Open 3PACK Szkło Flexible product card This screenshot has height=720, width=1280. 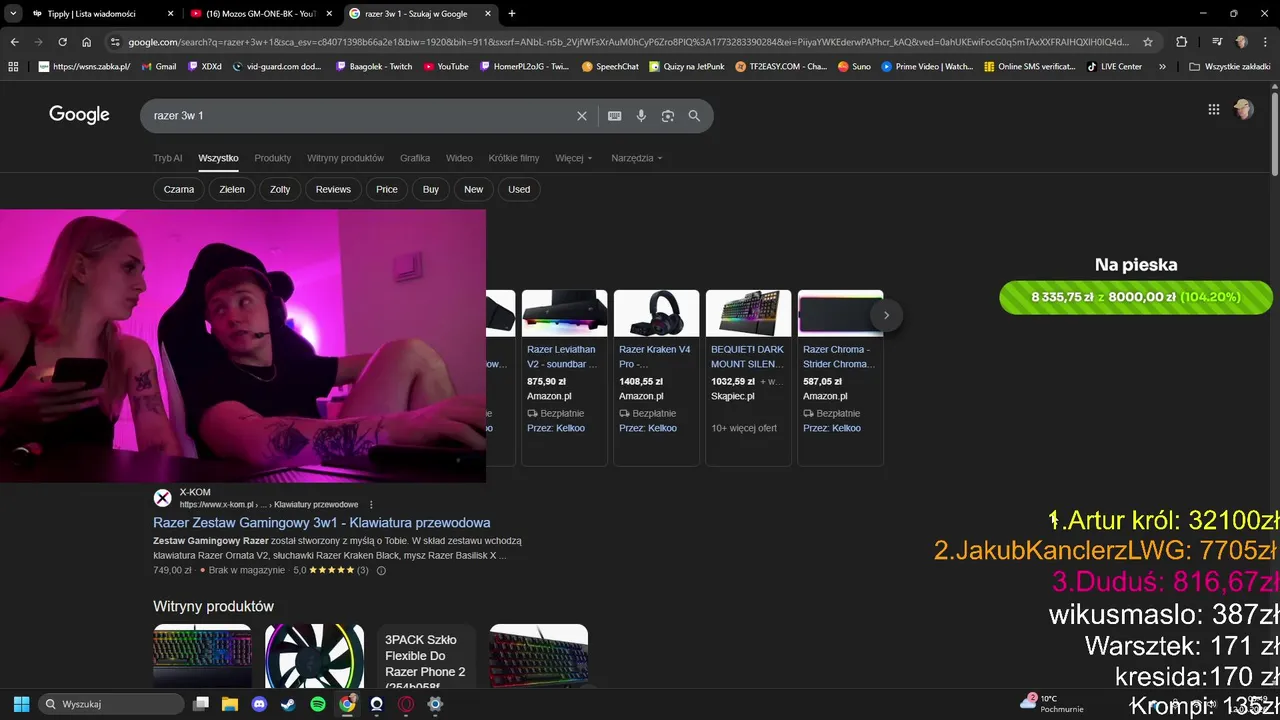(426, 656)
